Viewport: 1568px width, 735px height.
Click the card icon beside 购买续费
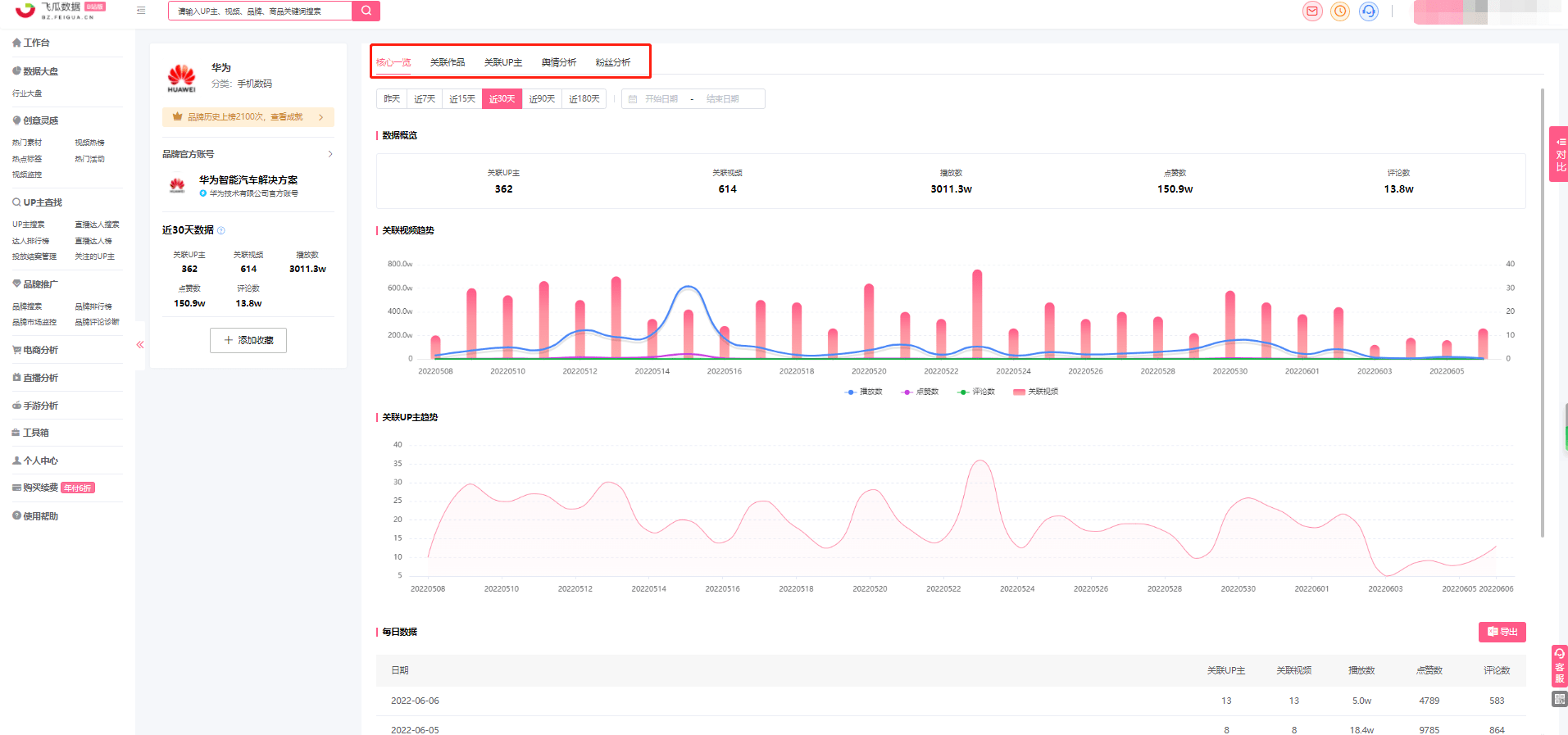pyautogui.click(x=16, y=488)
